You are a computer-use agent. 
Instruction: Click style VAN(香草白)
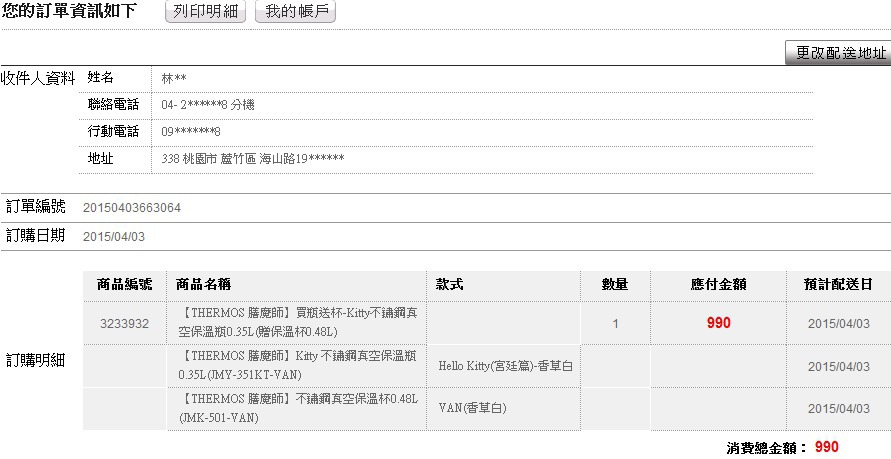click(x=472, y=408)
